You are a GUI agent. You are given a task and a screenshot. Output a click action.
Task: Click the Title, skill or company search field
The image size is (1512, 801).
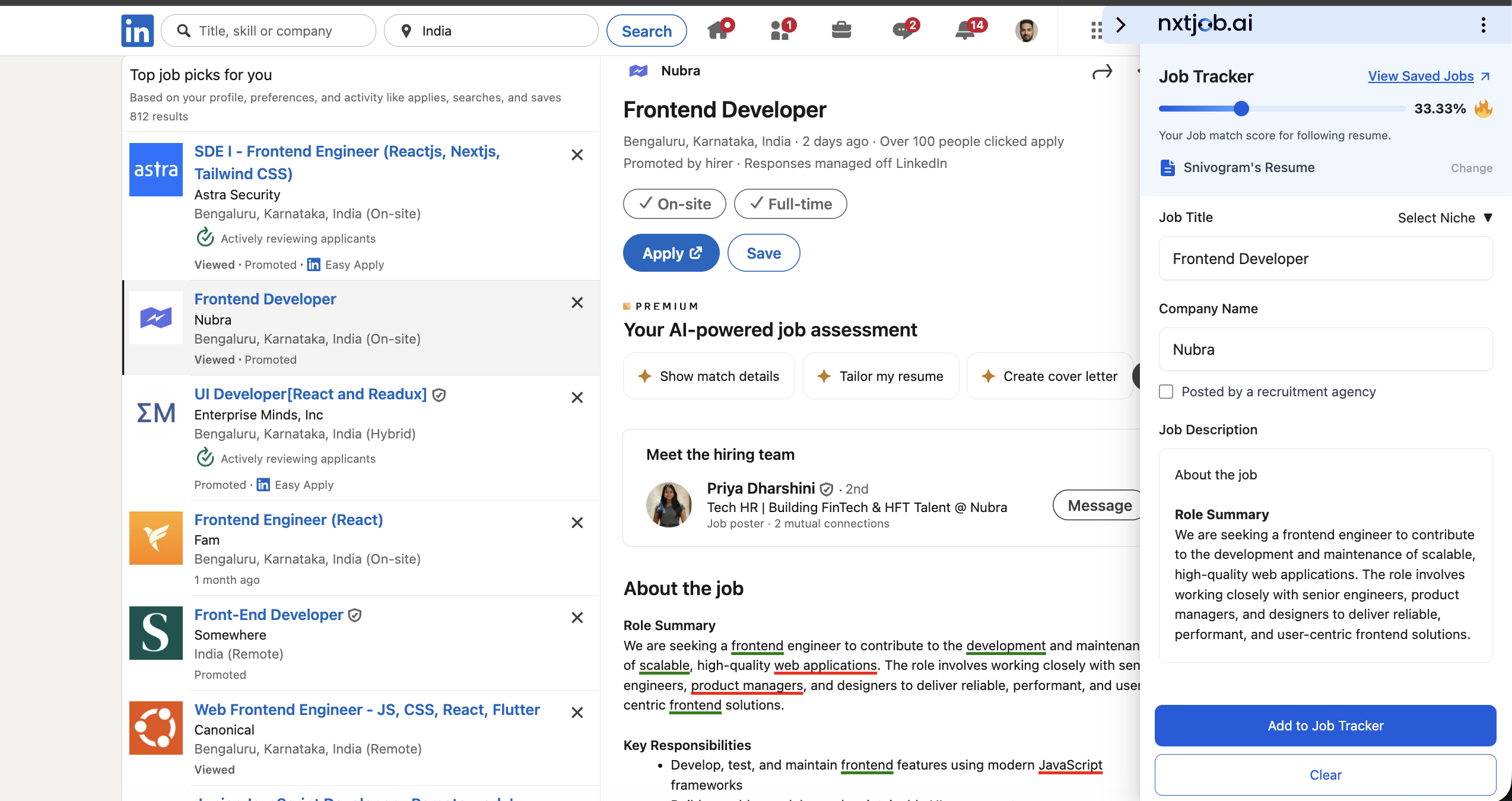(x=268, y=30)
